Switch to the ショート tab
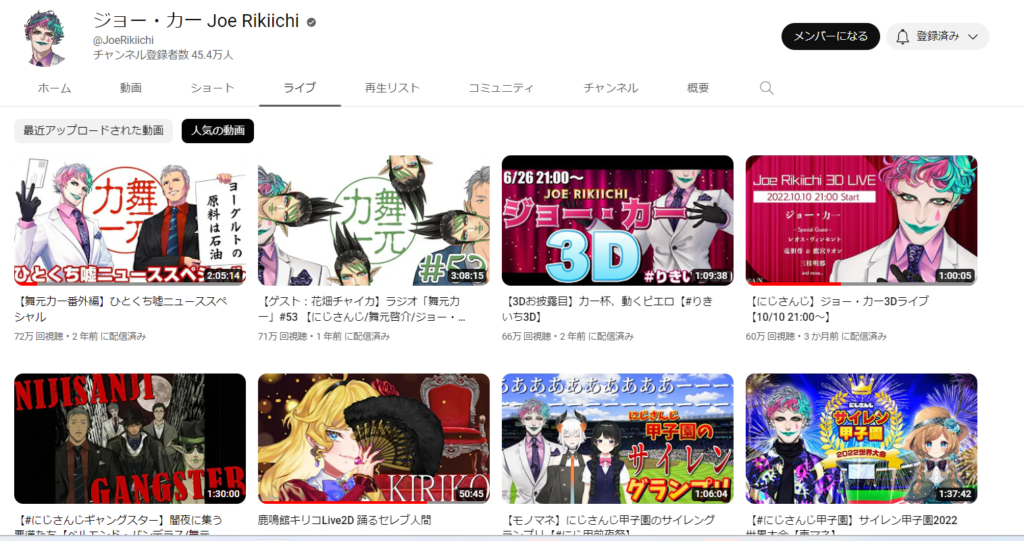The width and height of the screenshot is (1024, 541). click(212, 88)
